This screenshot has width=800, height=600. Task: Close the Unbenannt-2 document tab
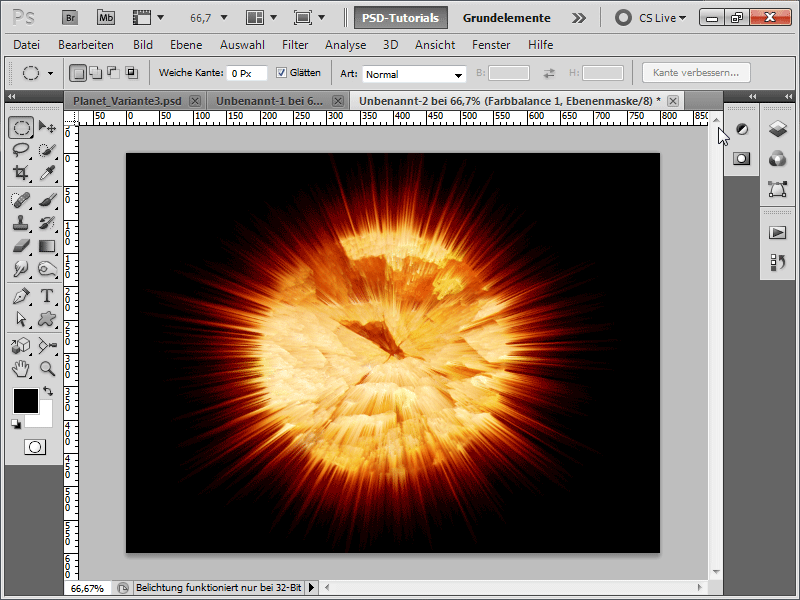[673, 101]
